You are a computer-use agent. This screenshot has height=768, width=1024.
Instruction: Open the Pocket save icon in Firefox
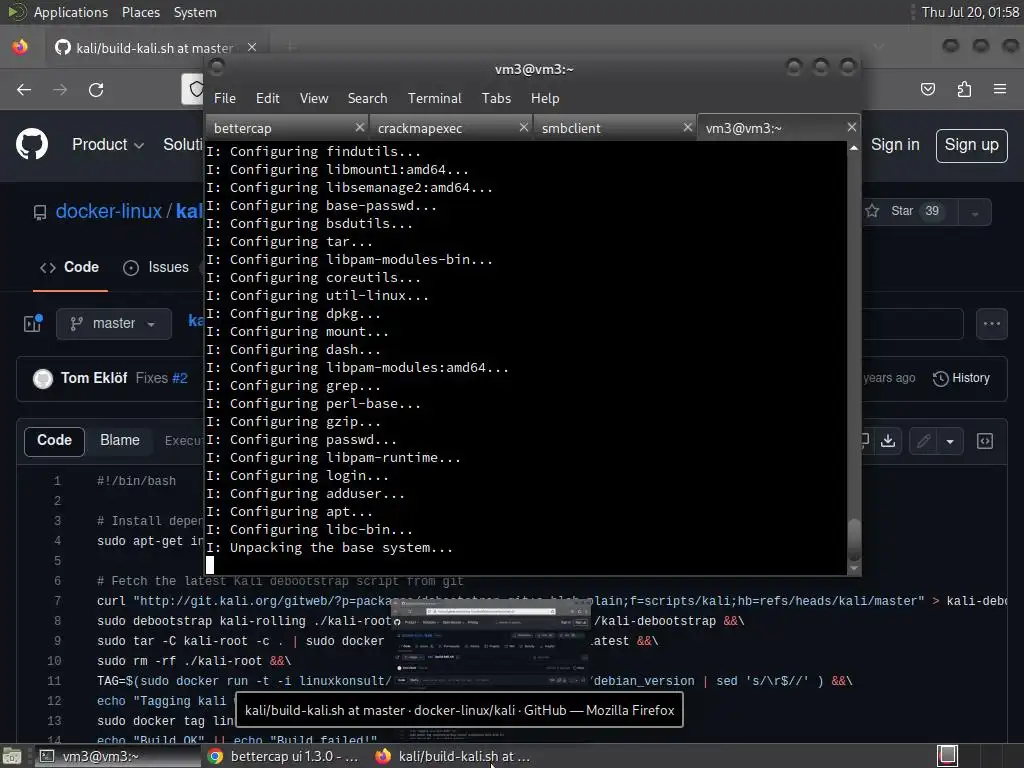pos(927,89)
